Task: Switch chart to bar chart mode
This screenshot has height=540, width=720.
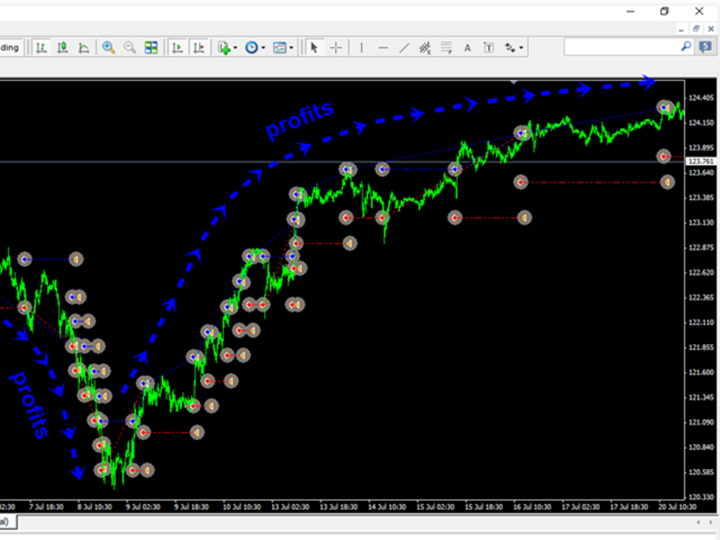Action: pos(41,47)
